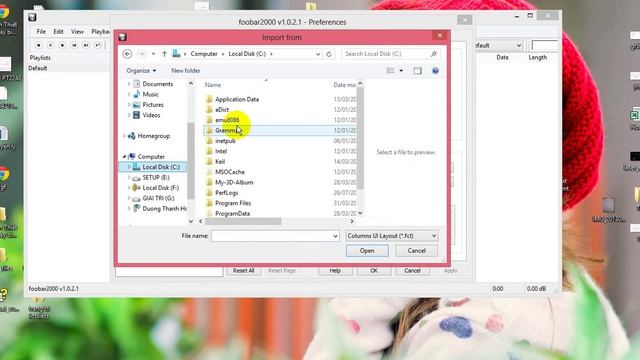Select Videos in navigation pane
640x360 pixels.
151,115
